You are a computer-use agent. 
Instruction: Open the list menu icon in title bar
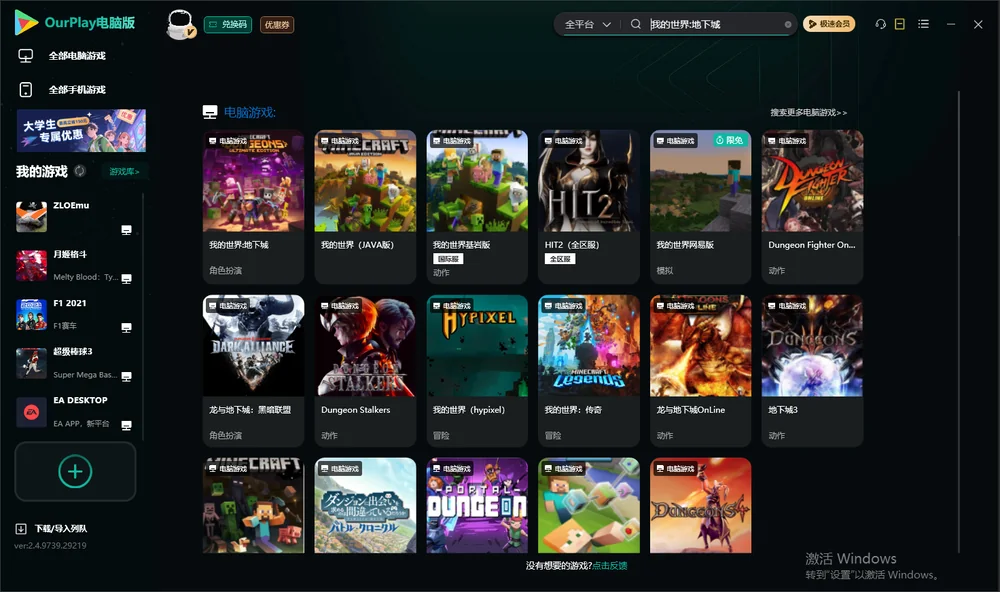[923, 24]
